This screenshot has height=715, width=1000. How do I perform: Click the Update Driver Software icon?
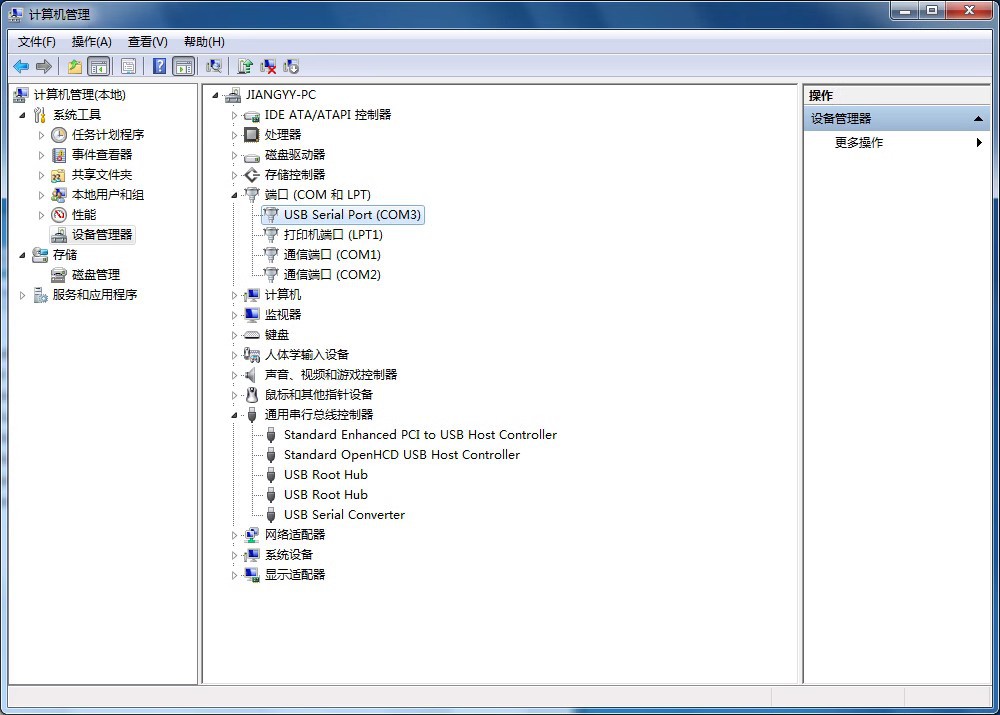pos(245,66)
